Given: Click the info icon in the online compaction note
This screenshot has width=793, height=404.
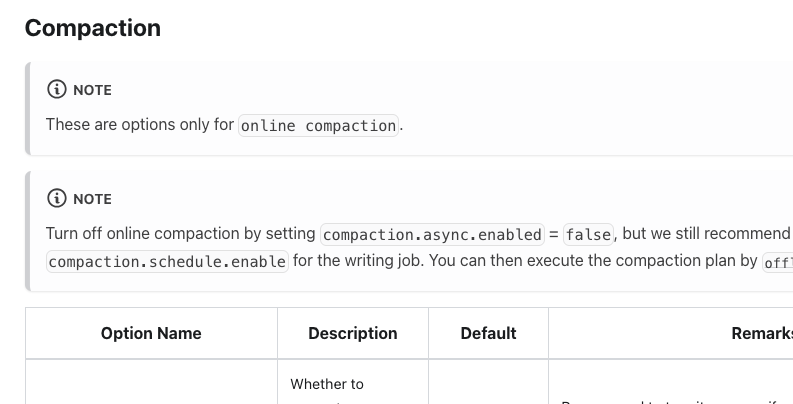Looking at the screenshot, I should click(57, 89).
